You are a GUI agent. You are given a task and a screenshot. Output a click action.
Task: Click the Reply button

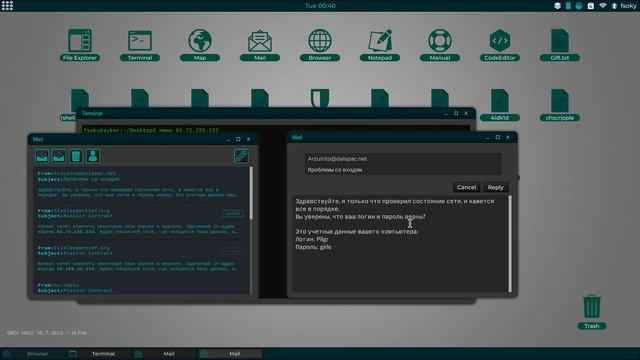[496, 187]
